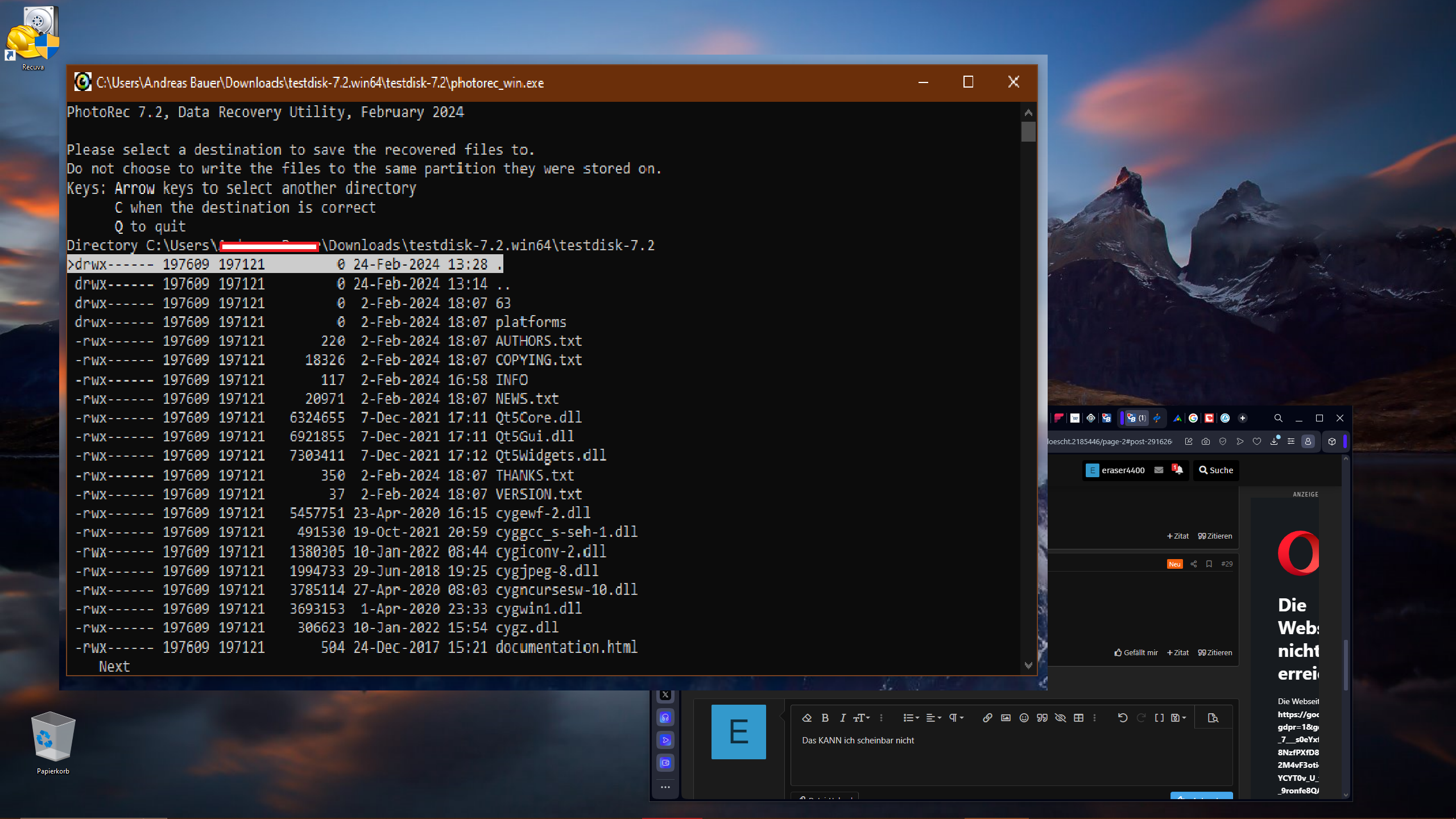The image size is (1456, 819).
Task: Click the undo arrow in editor
Action: tap(1122, 718)
